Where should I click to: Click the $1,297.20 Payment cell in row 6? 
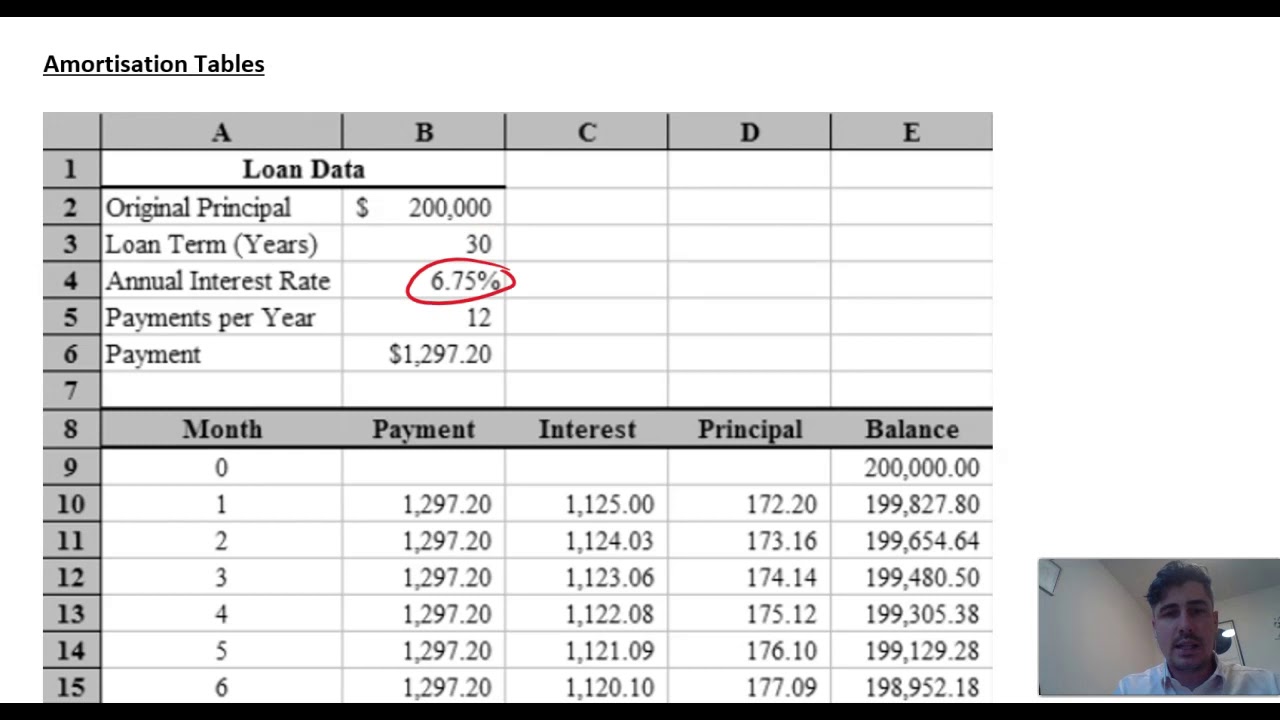[424, 354]
